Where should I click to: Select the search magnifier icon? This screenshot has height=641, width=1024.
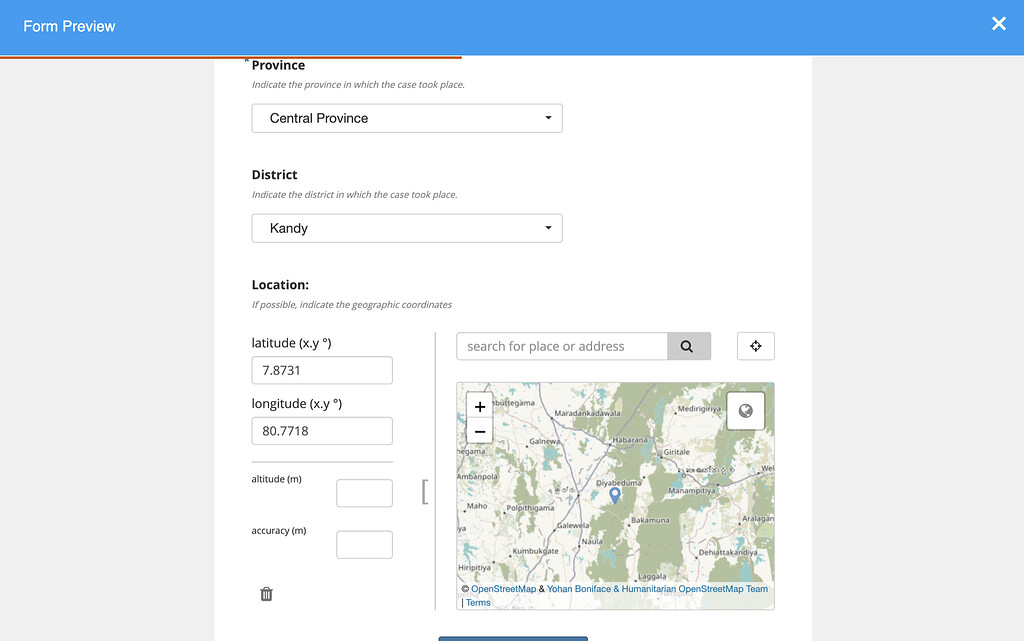point(688,345)
